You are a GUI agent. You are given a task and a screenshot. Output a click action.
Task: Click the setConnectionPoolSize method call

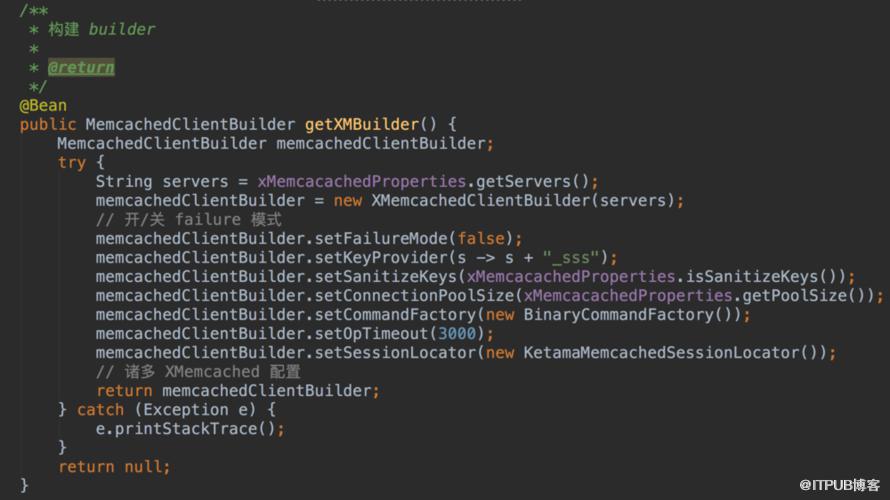pos(414,296)
